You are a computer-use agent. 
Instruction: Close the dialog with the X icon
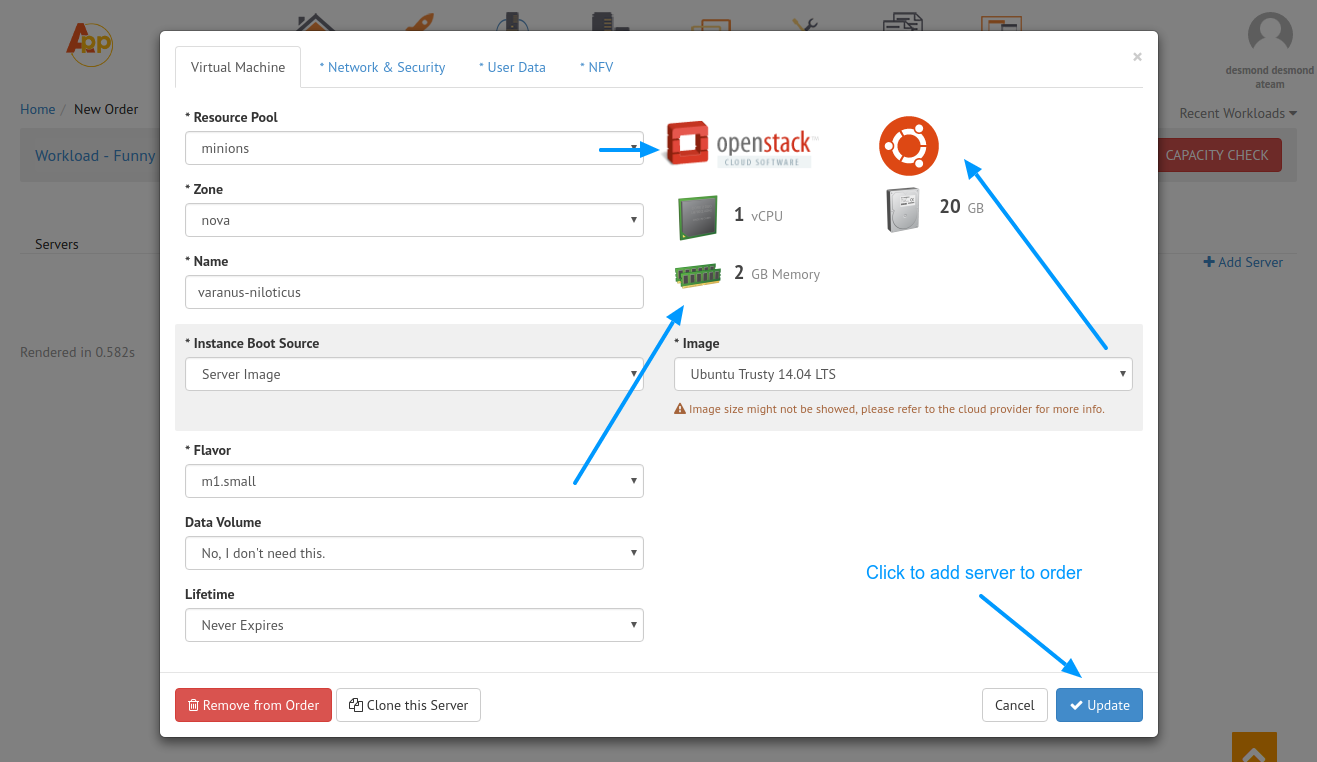coord(1137,57)
